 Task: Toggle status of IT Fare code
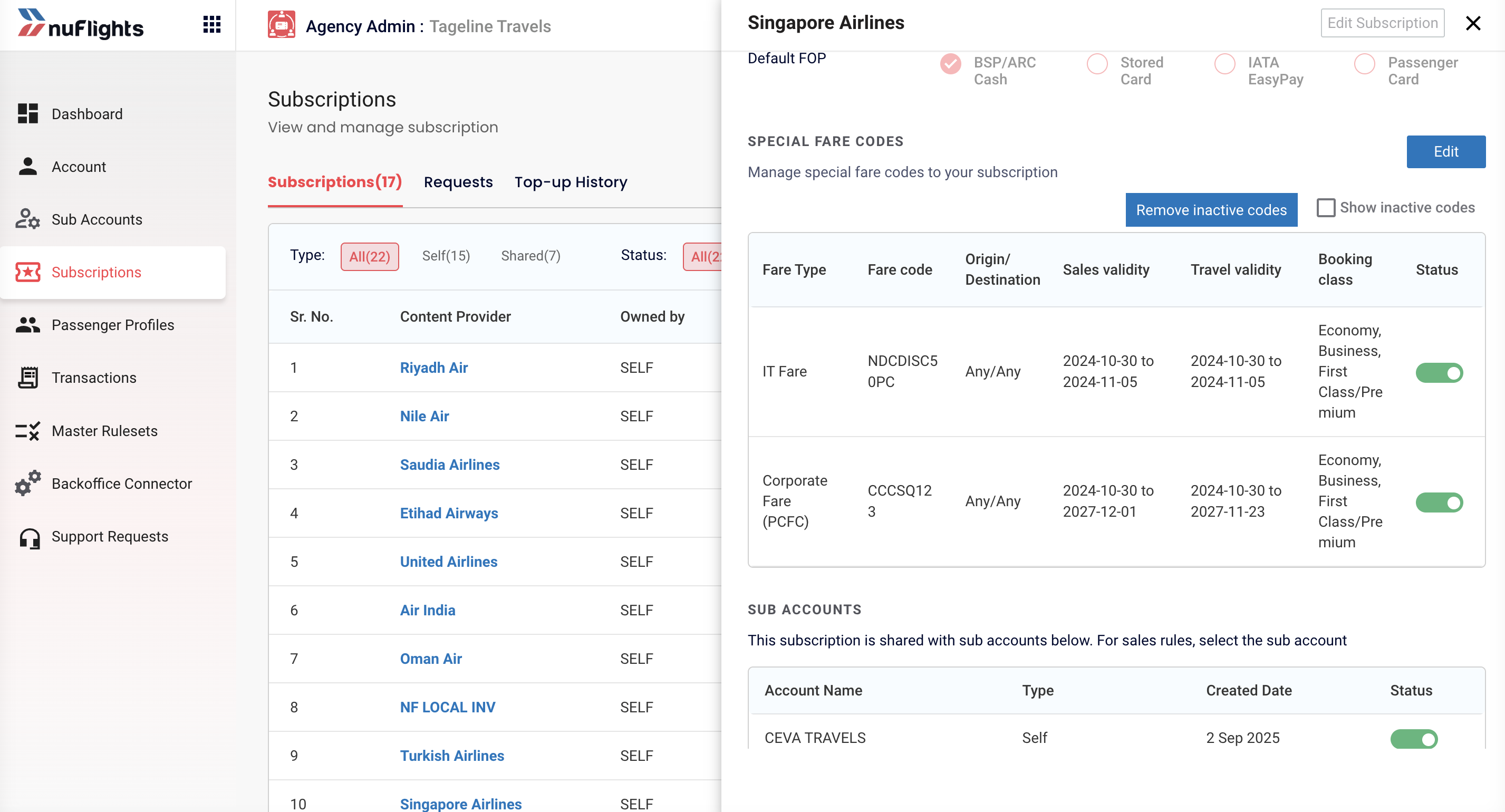coord(1439,372)
